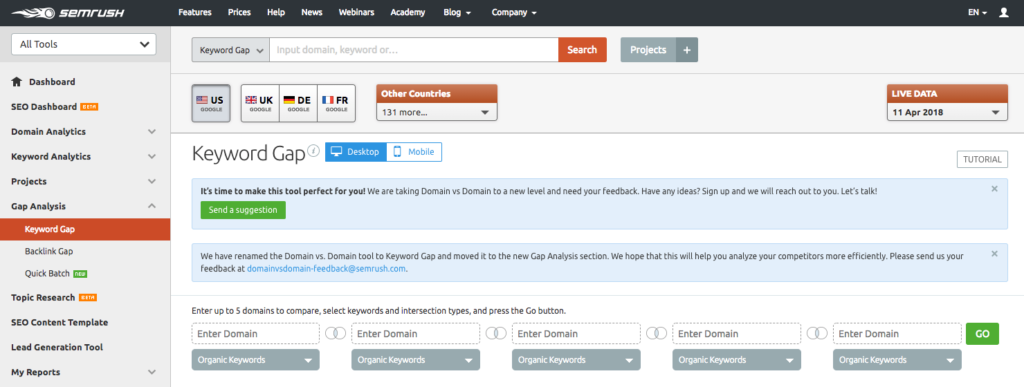Open domainvsdomain-feedback email link

coord(327,268)
